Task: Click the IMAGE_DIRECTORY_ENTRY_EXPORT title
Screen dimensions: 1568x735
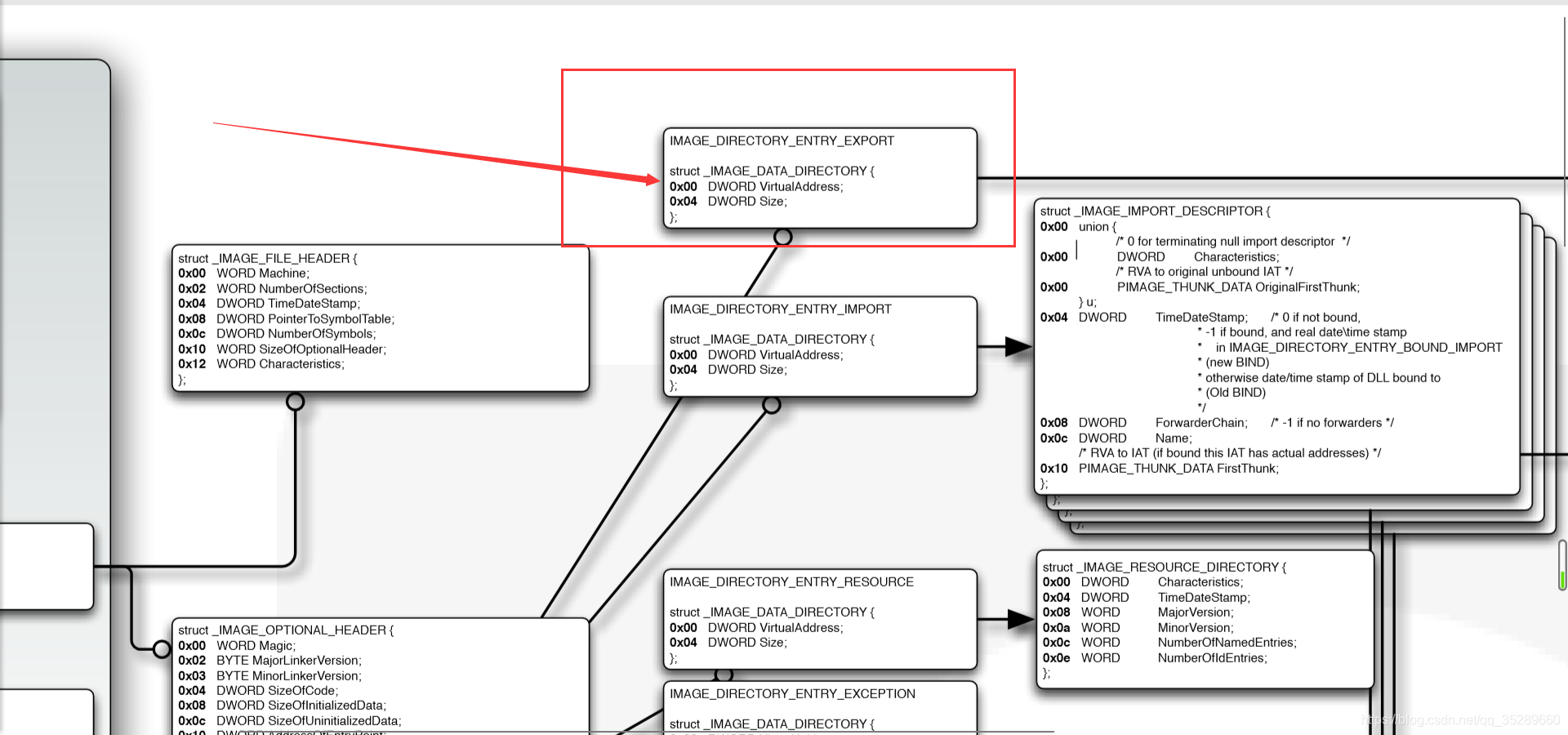Action: pyautogui.click(x=782, y=140)
